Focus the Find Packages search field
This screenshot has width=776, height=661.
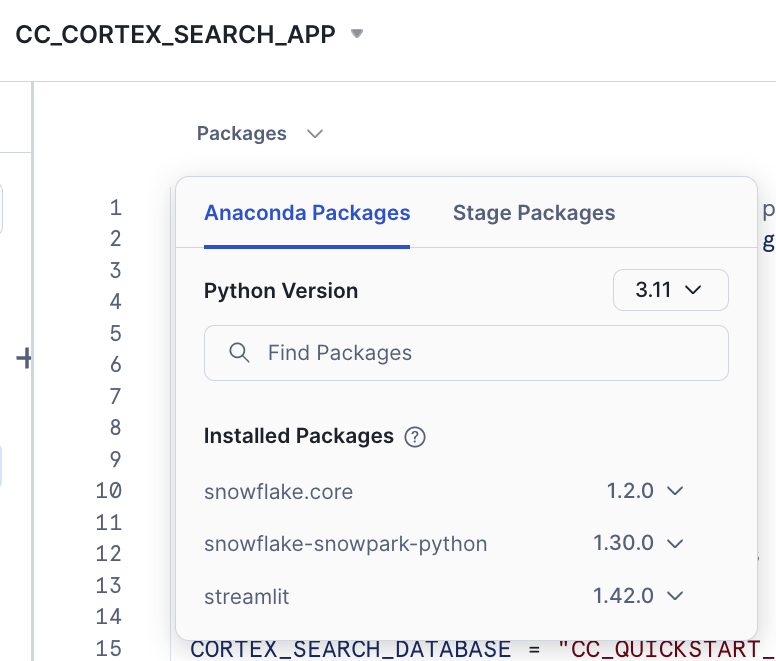[480, 353]
